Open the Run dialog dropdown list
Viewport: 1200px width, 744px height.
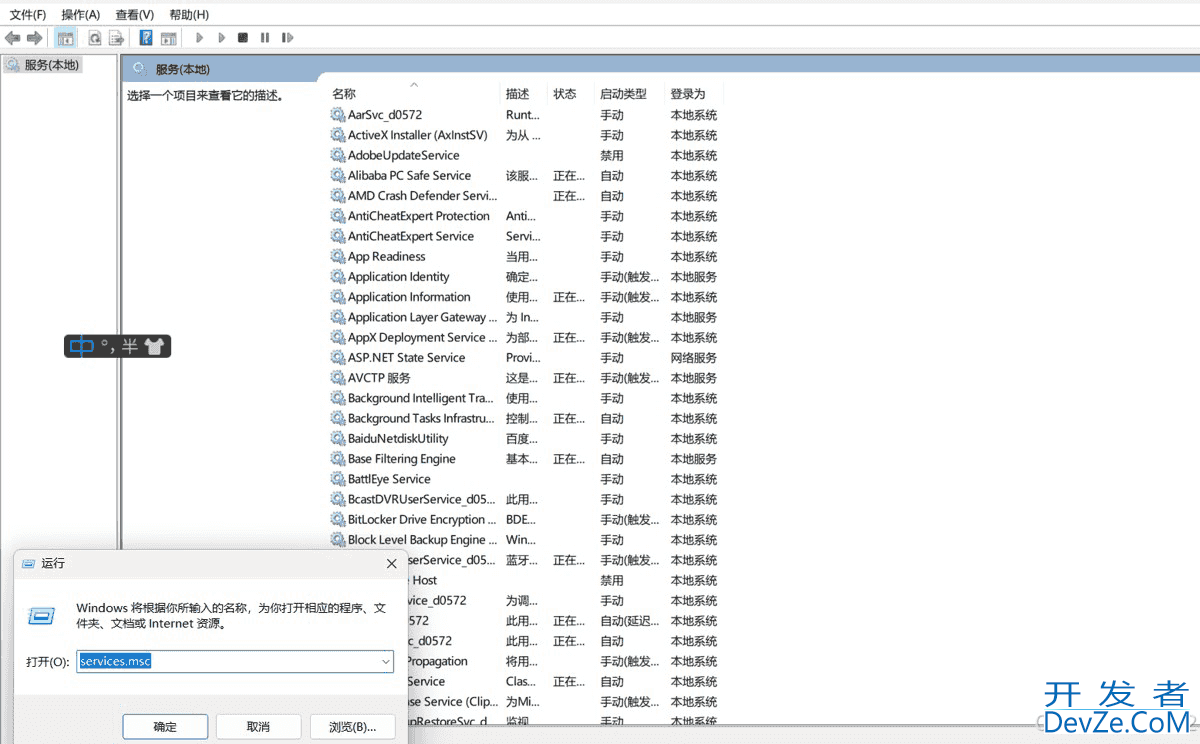385,661
